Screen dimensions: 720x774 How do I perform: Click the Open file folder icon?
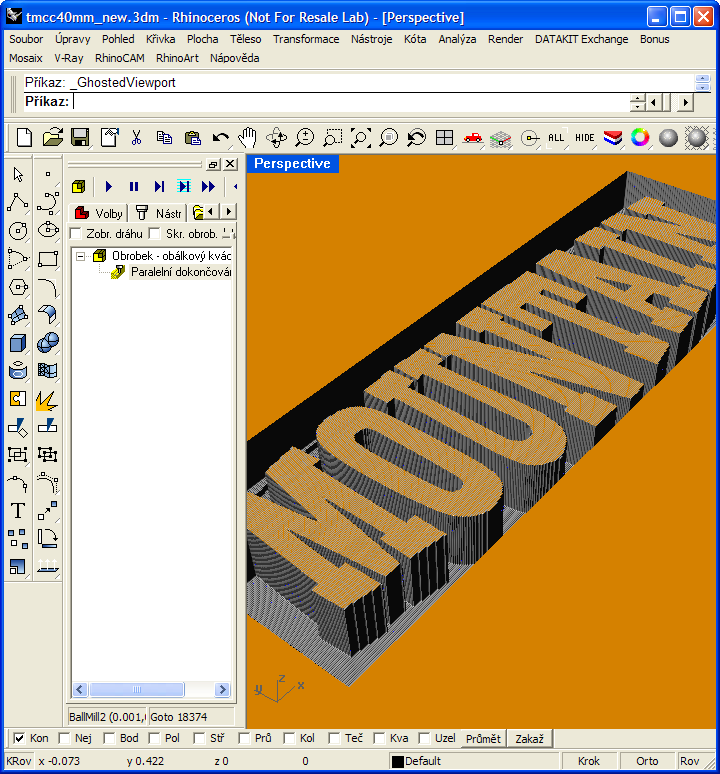click(x=52, y=138)
